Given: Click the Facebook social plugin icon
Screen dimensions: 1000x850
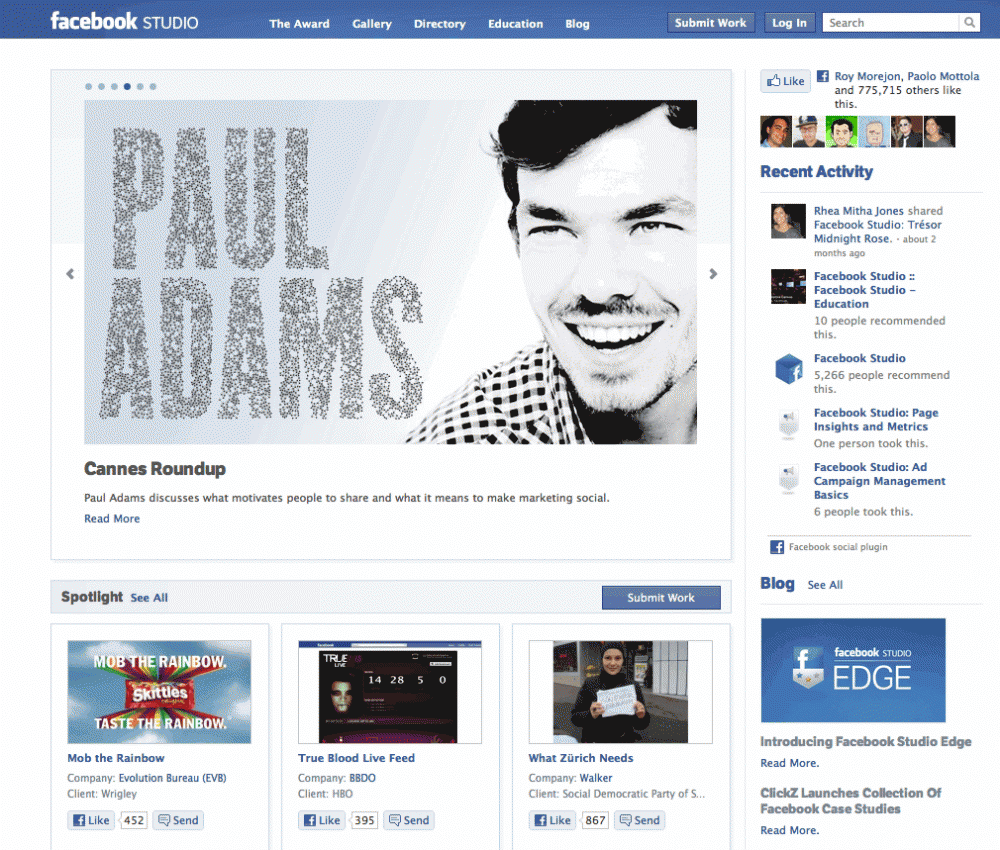Looking at the screenshot, I should 776,547.
